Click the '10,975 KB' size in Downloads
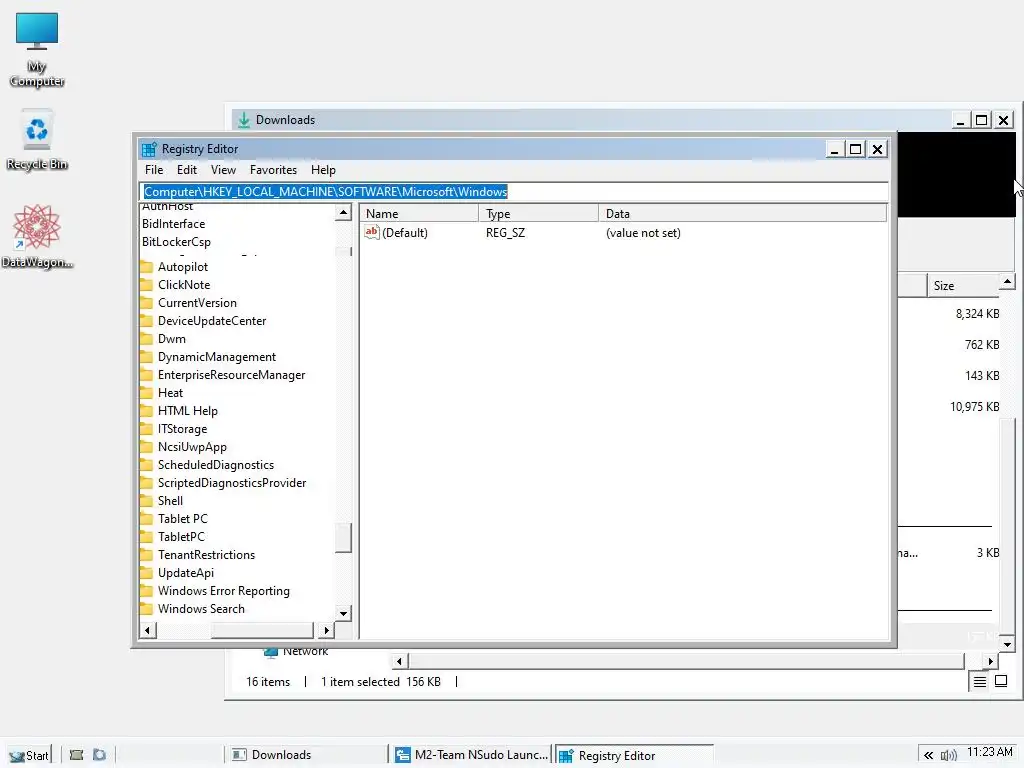The width and height of the screenshot is (1024, 768). [974, 407]
